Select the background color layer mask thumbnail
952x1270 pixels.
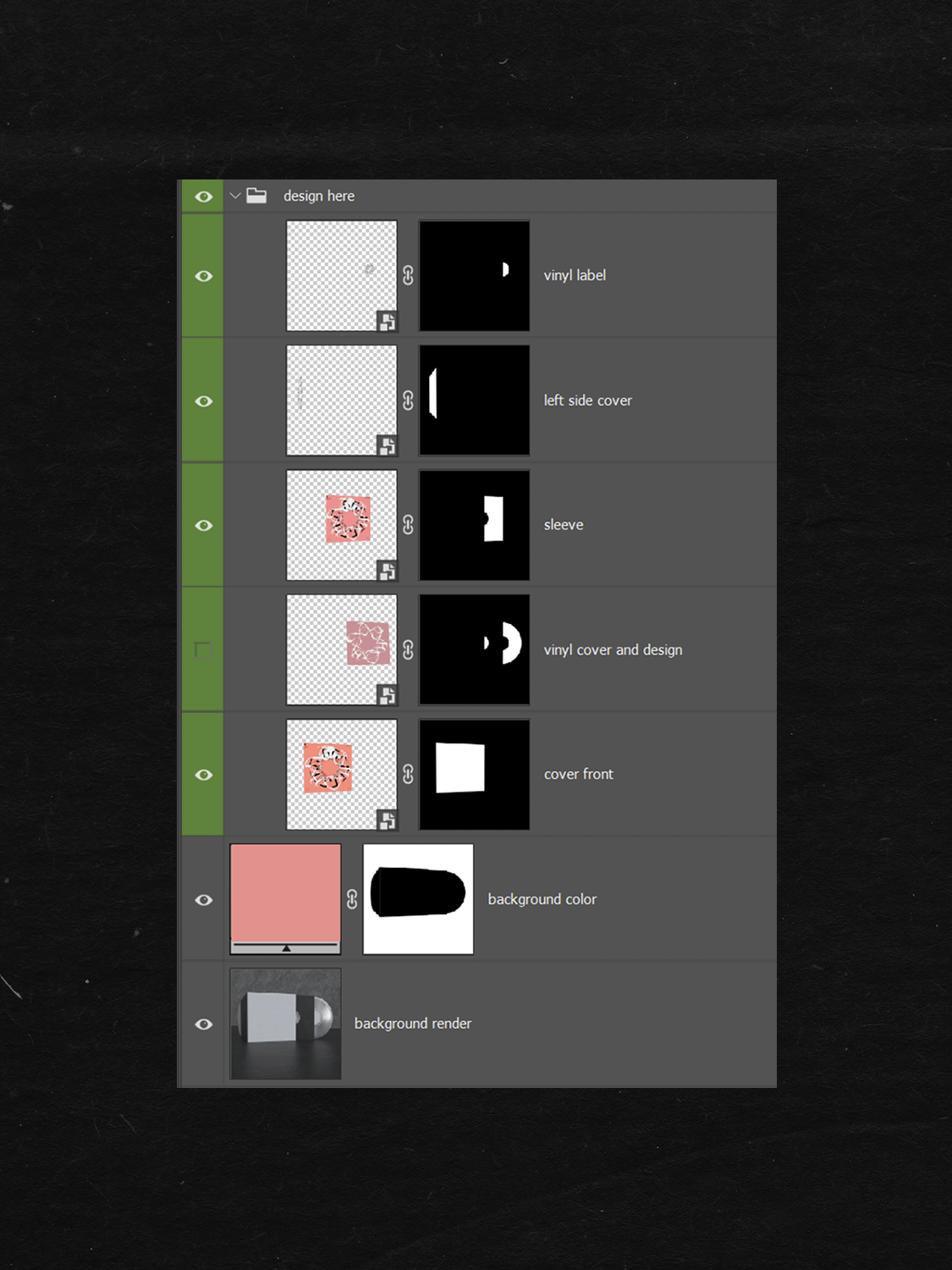[418, 899]
